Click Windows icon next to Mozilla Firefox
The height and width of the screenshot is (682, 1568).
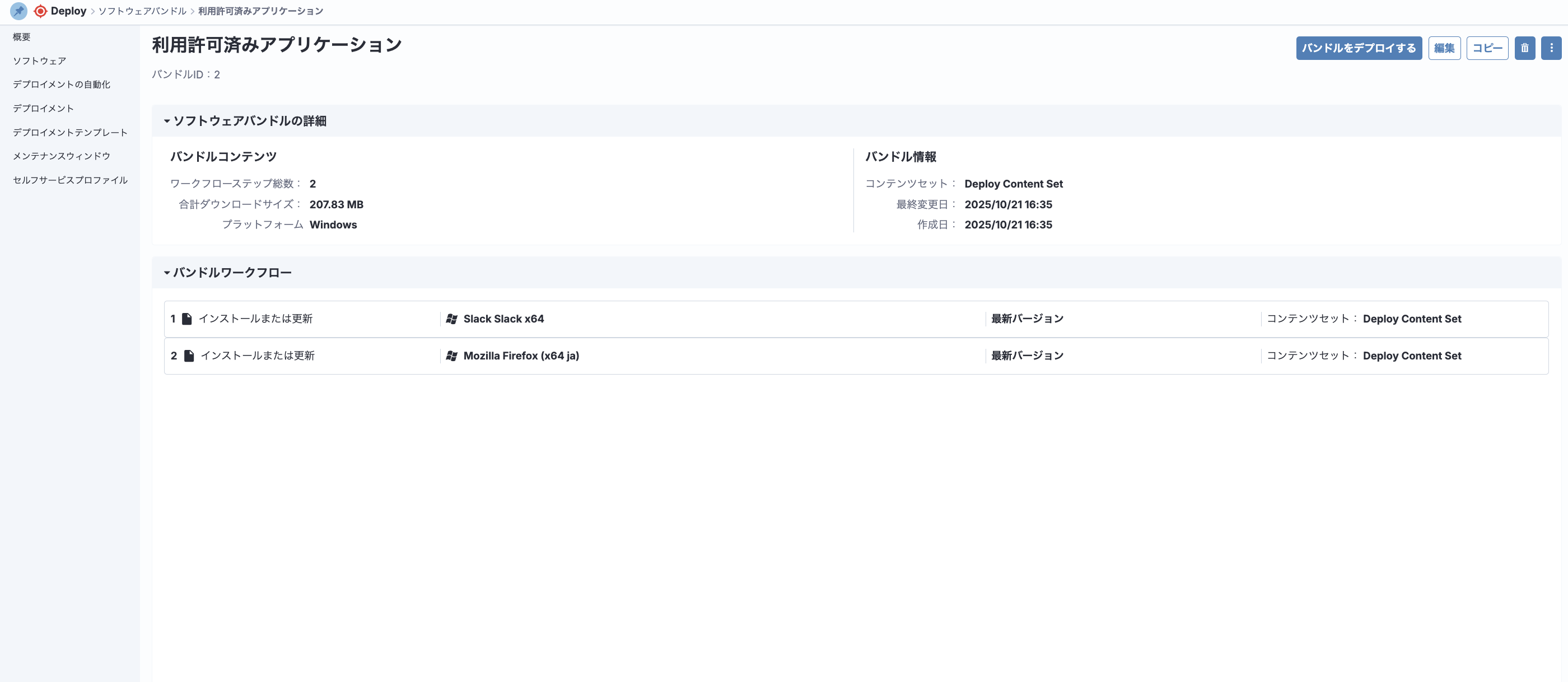452,356
